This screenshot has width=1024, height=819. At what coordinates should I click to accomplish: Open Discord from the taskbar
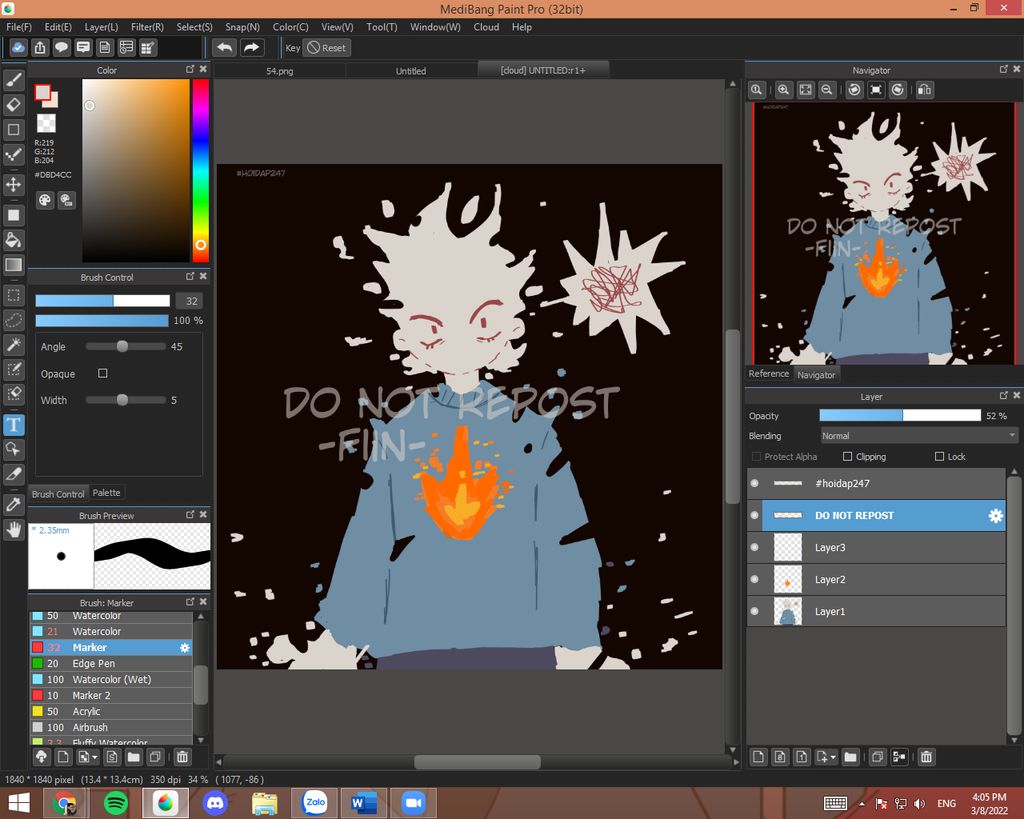[x=216, y=803]
